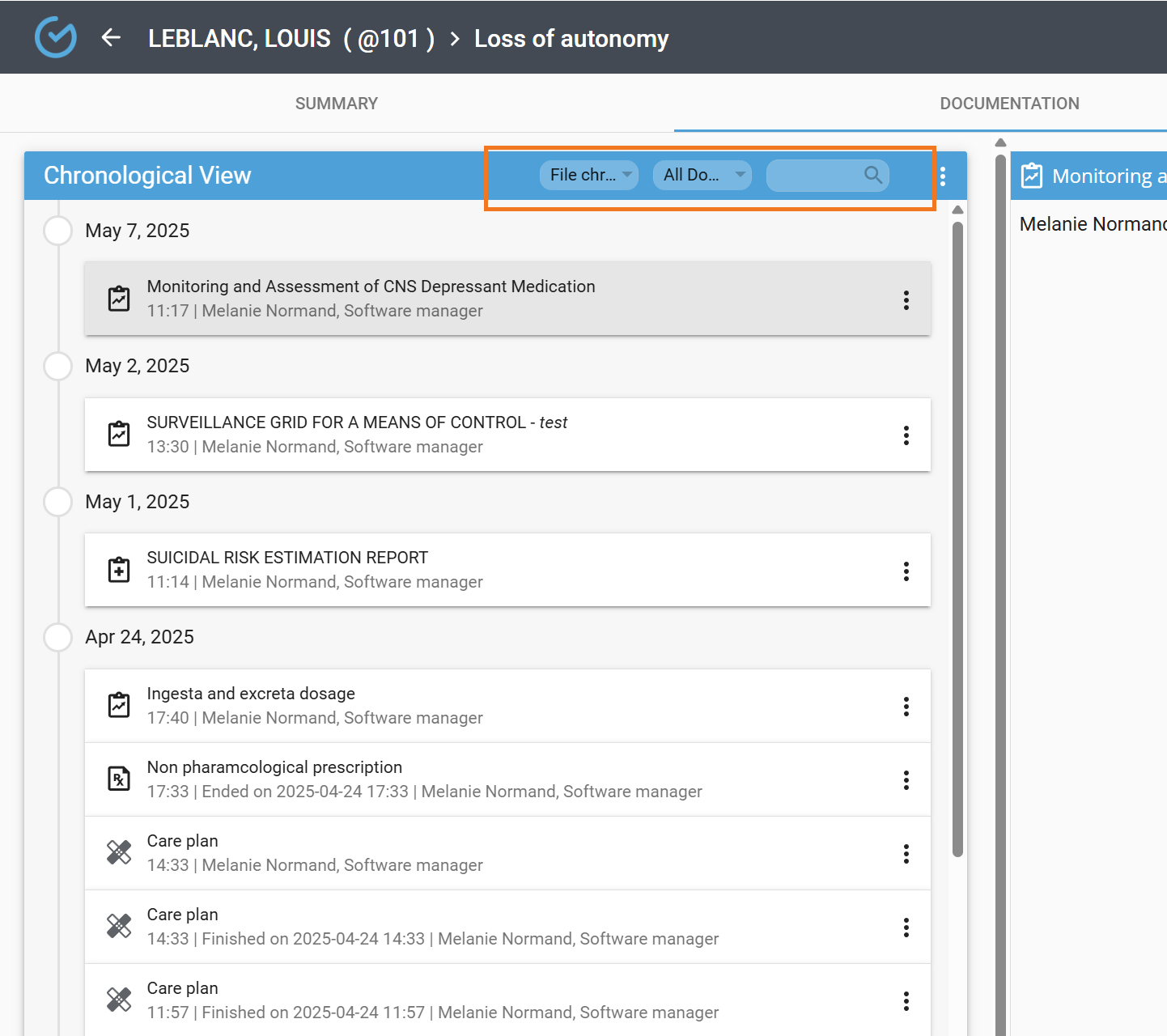
Task: Select the Apr 24, 2025 timeline marker
Action: tap(58, 637)
